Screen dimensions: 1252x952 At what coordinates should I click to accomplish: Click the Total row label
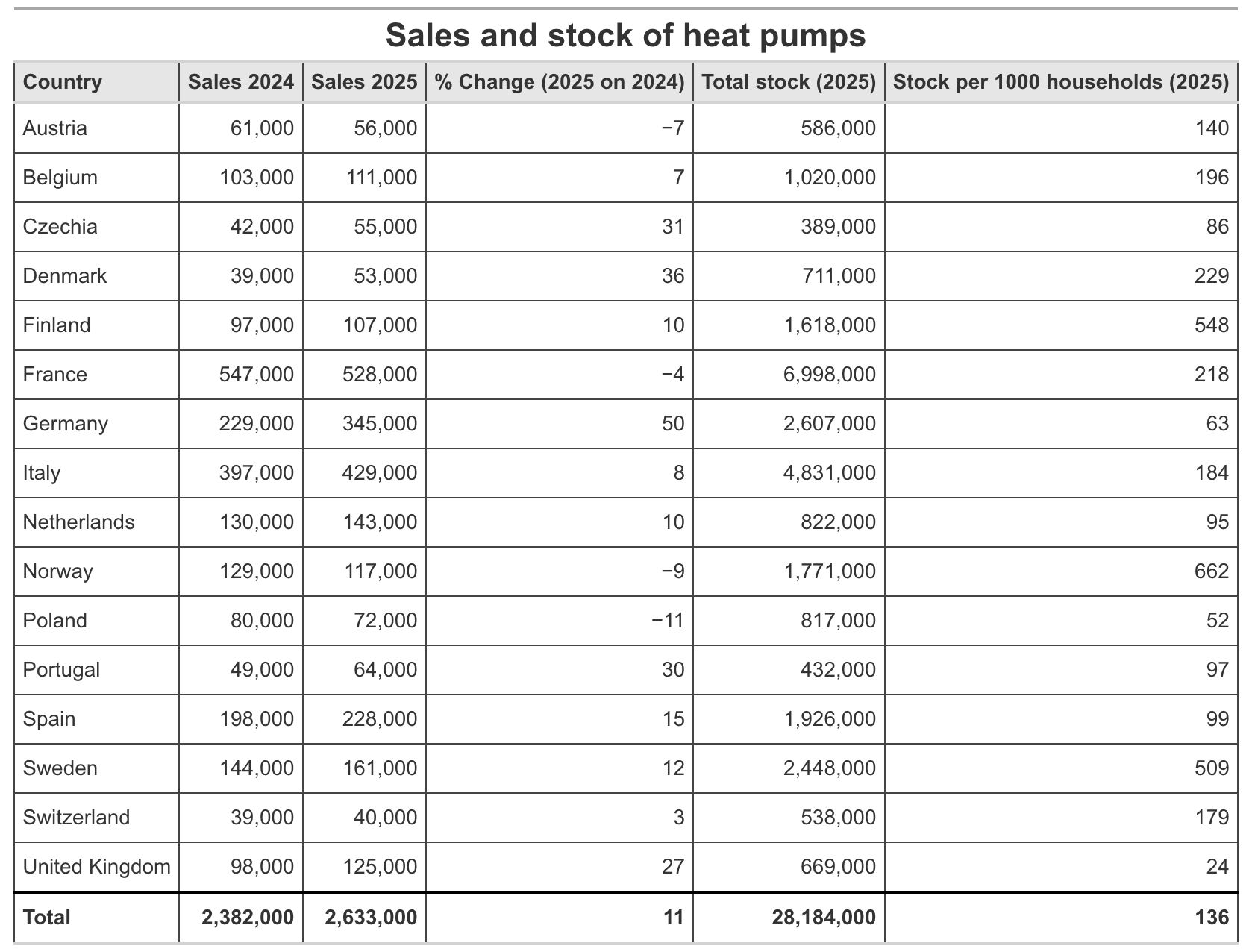click(47, 917)
